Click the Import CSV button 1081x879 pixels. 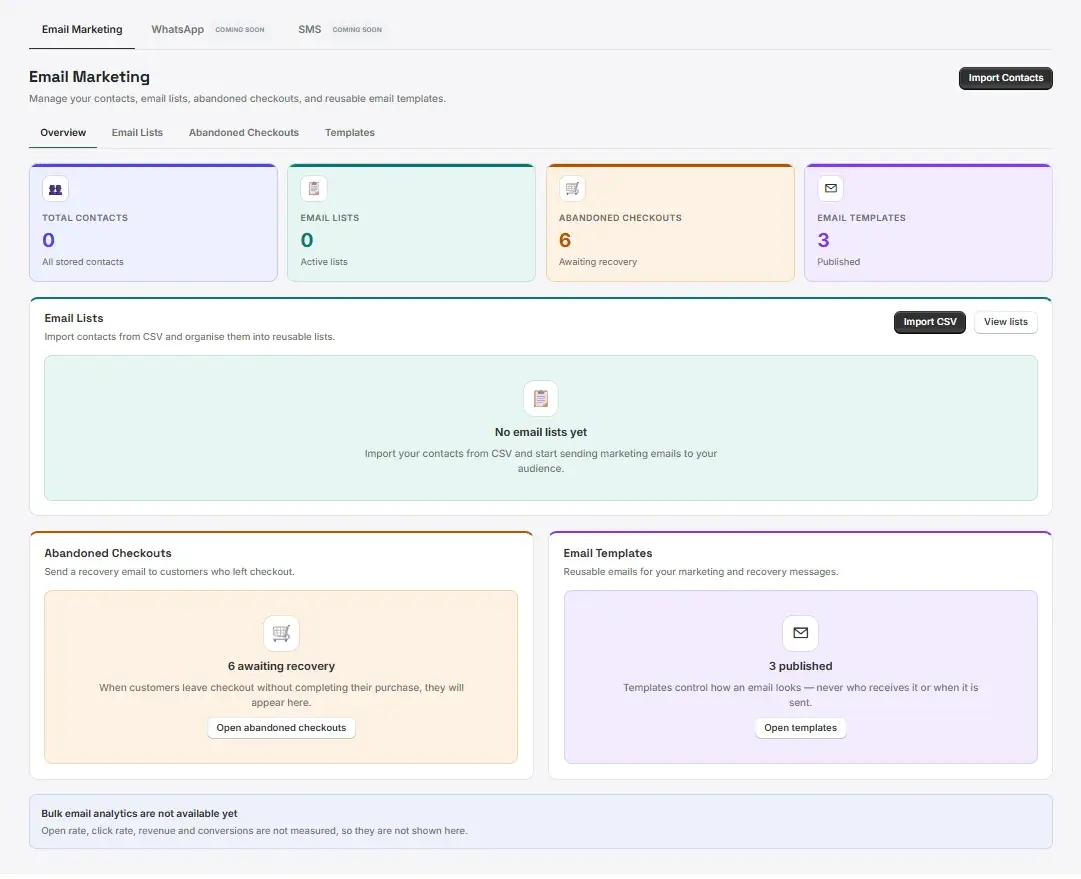click(932, 323)
